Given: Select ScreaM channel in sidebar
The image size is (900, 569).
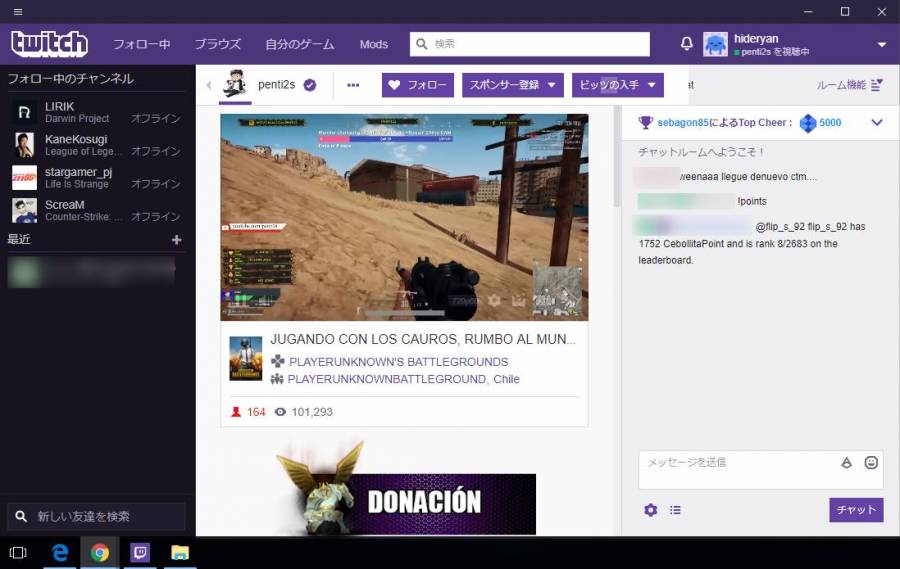Looking at the screenshot, I should pos(96,210).
